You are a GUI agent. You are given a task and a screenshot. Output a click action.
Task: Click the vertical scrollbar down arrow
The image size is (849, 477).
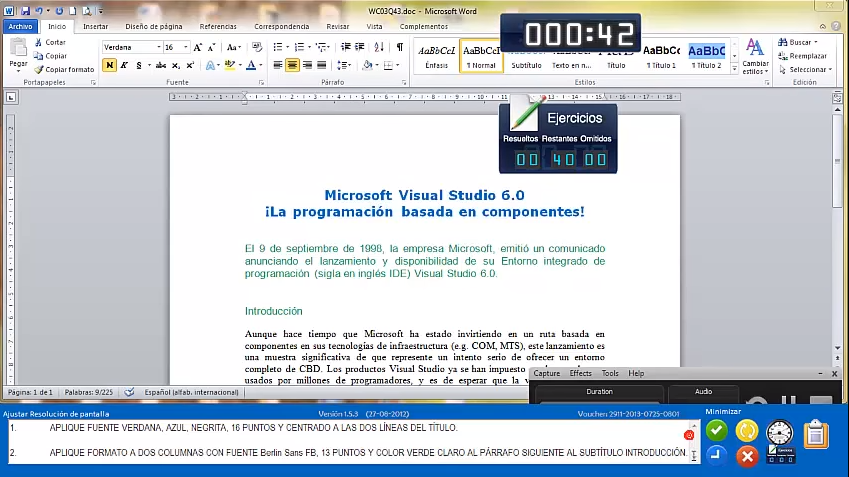[837, 348]
